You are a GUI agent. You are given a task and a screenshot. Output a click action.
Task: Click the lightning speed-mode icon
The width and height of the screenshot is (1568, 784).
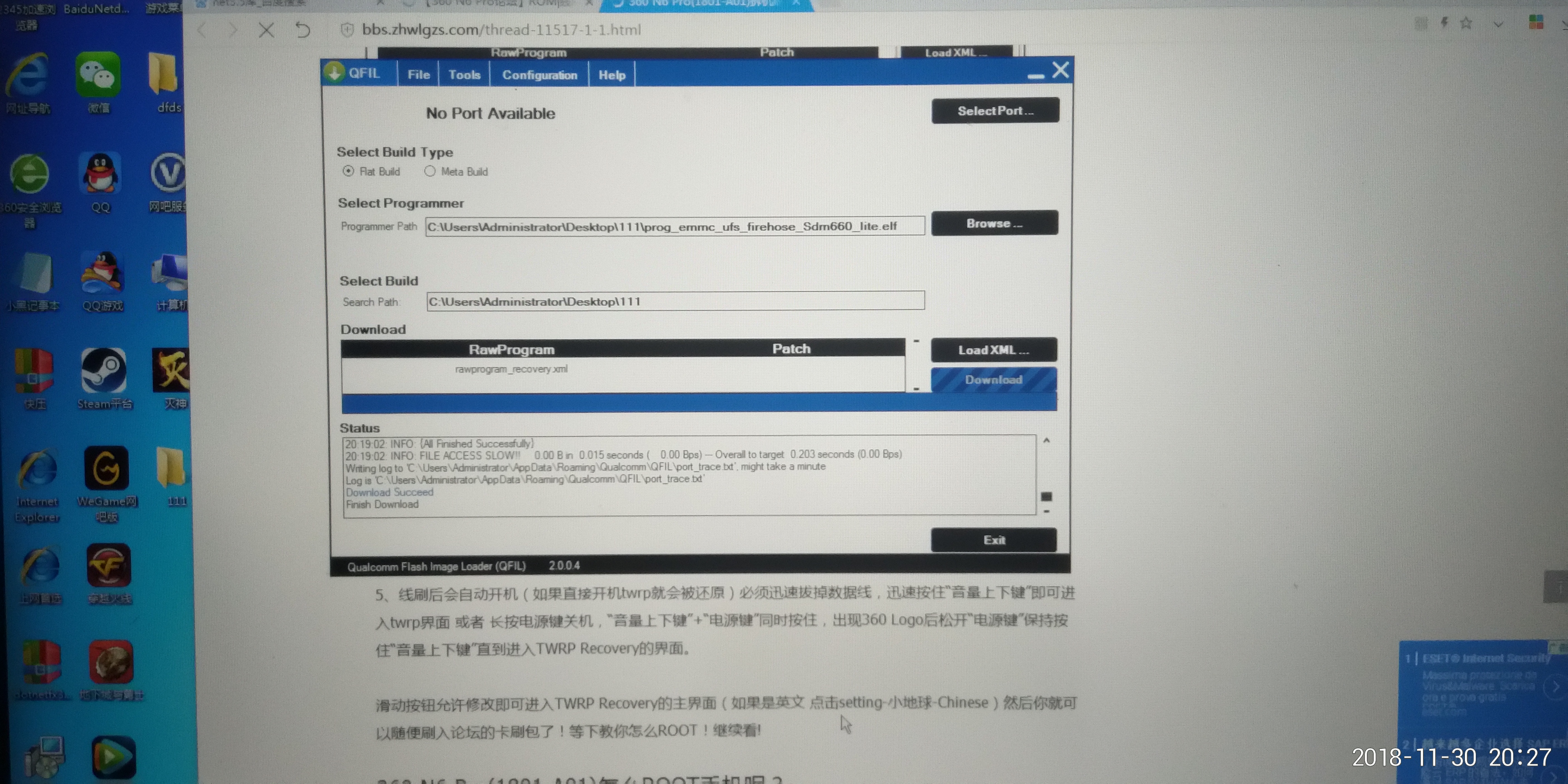1444,23
